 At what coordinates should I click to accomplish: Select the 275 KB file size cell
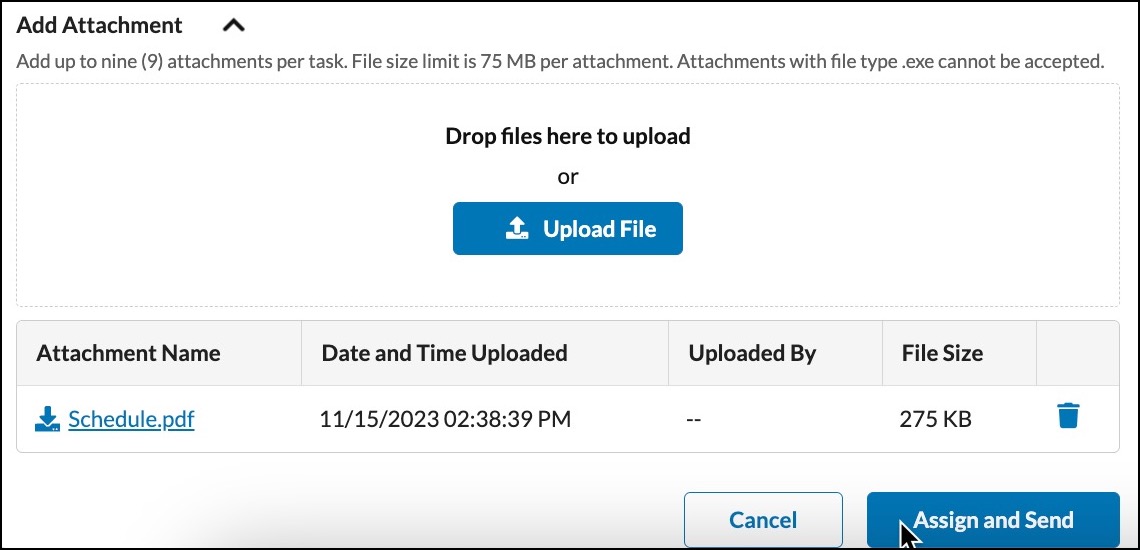(935, 419)
